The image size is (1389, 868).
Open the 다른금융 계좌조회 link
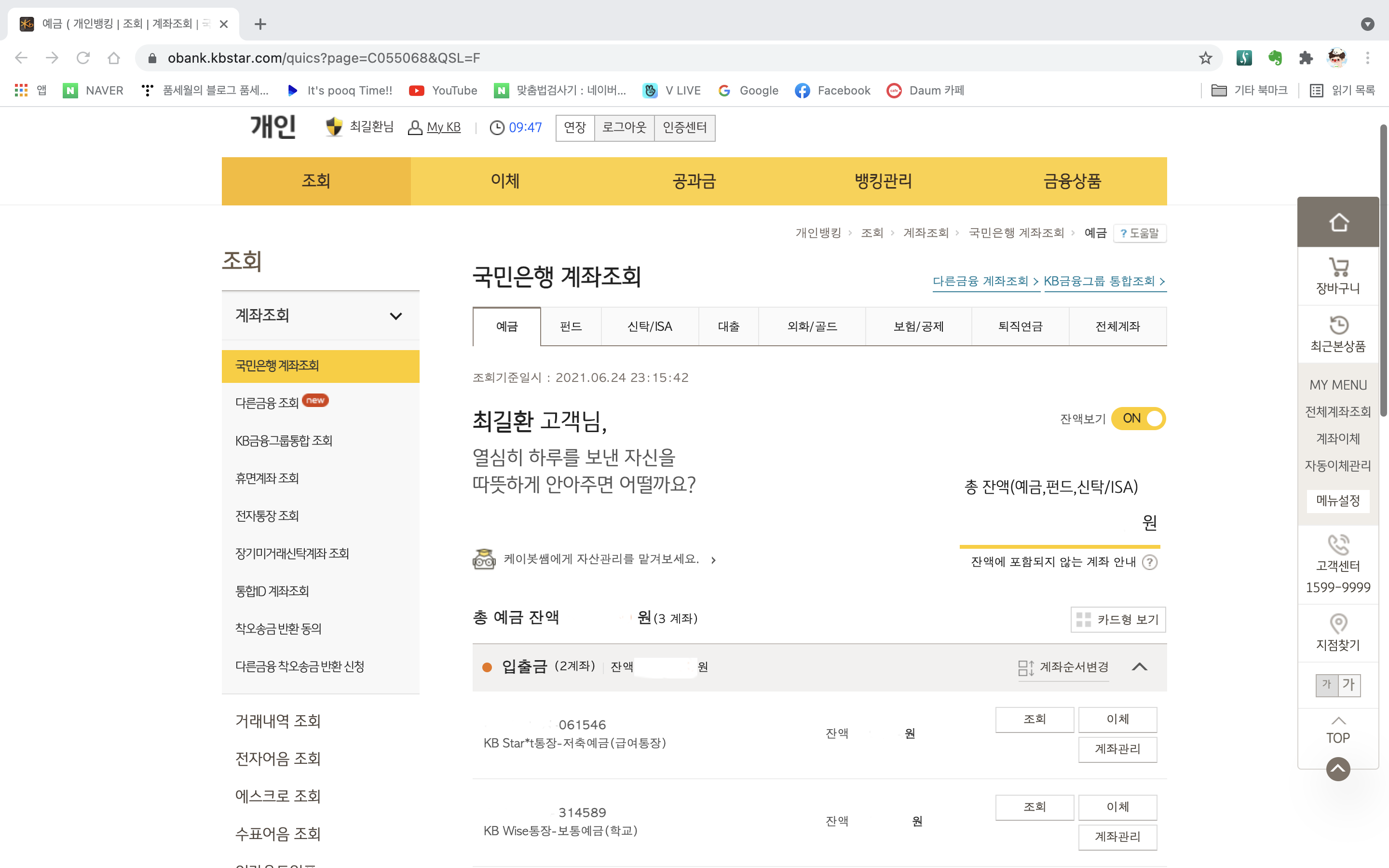[x=985, y=281]
